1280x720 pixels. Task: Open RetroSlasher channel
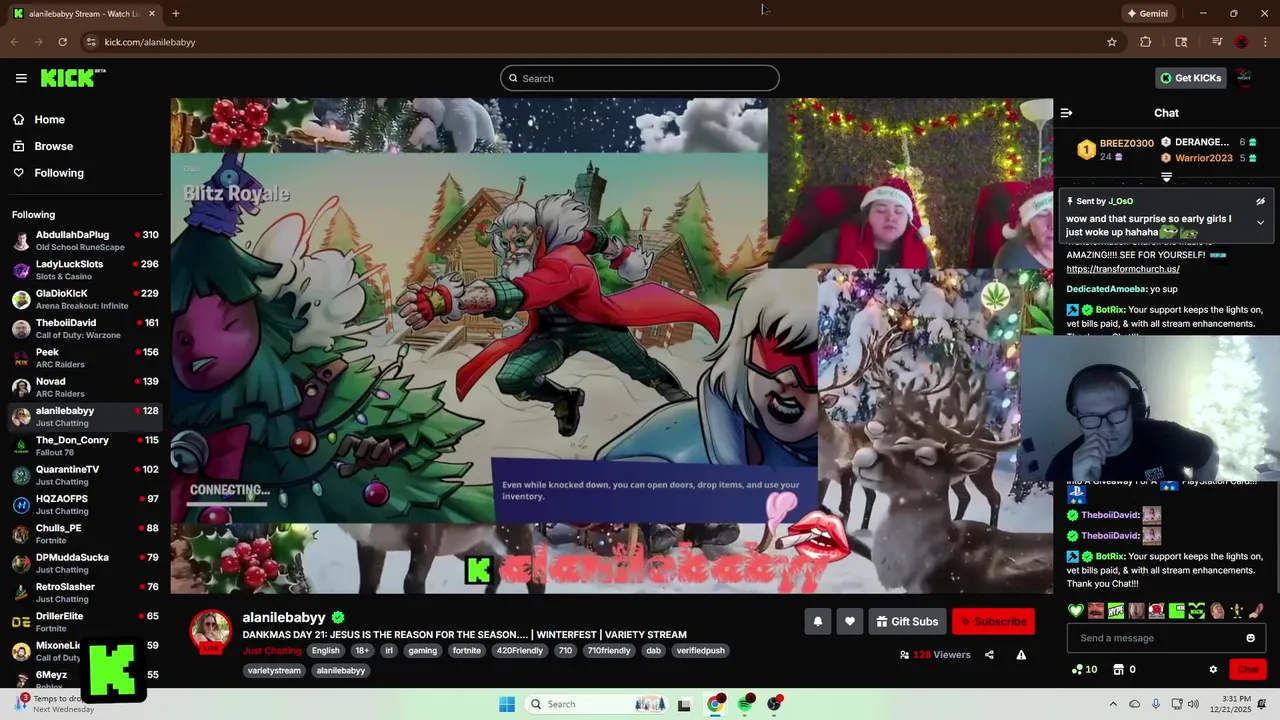click(x=86, y=592)
